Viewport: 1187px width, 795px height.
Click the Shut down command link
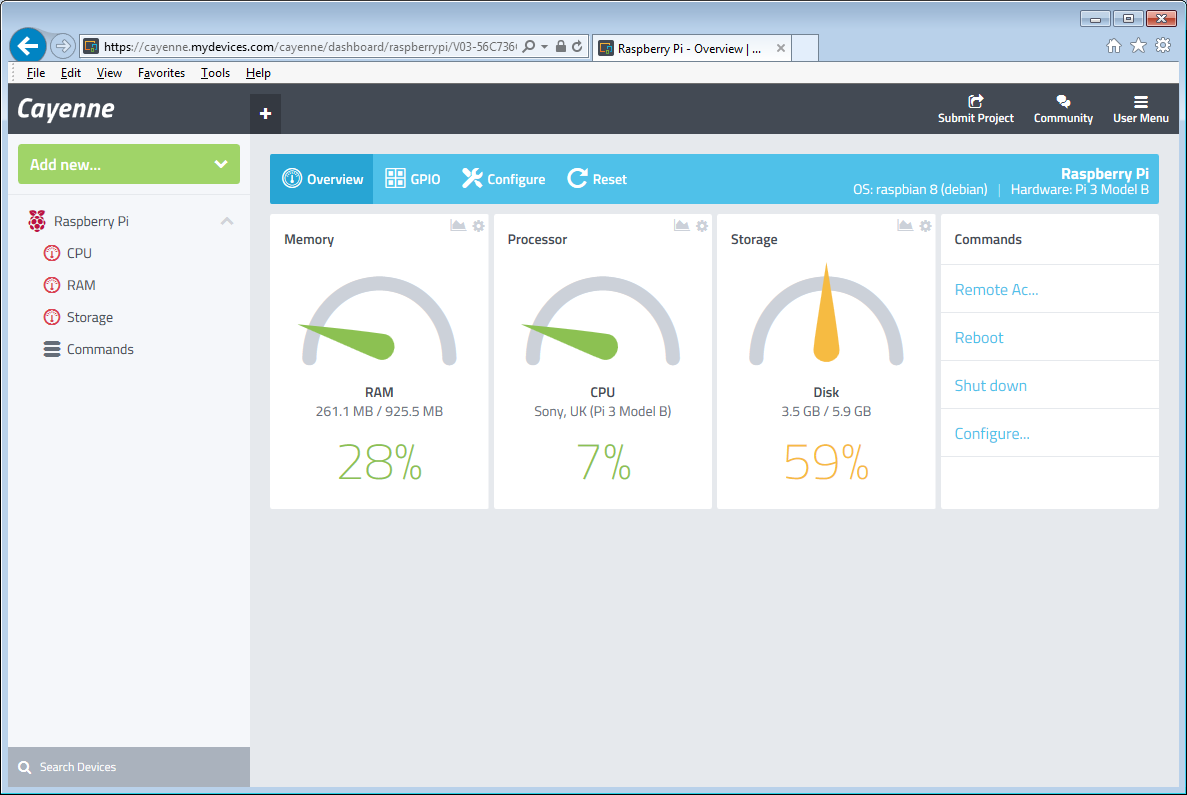tap(990, 385)
